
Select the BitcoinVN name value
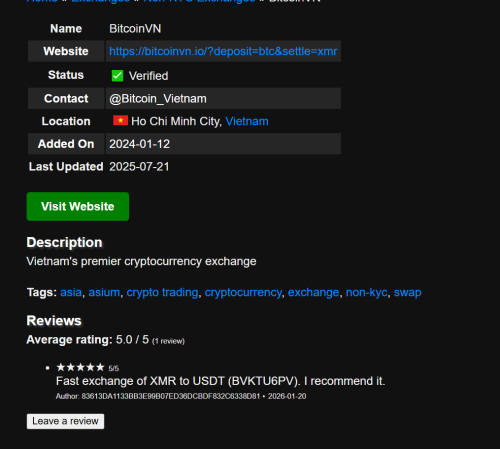click(x=135, y=29)
